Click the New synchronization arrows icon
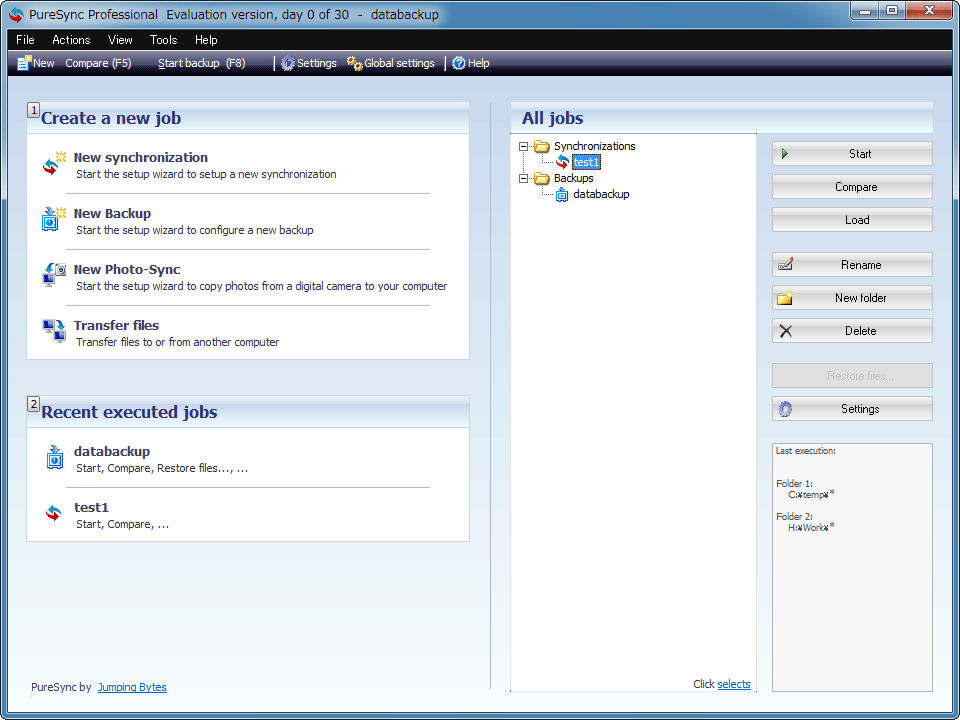 (x=54, y=163)
